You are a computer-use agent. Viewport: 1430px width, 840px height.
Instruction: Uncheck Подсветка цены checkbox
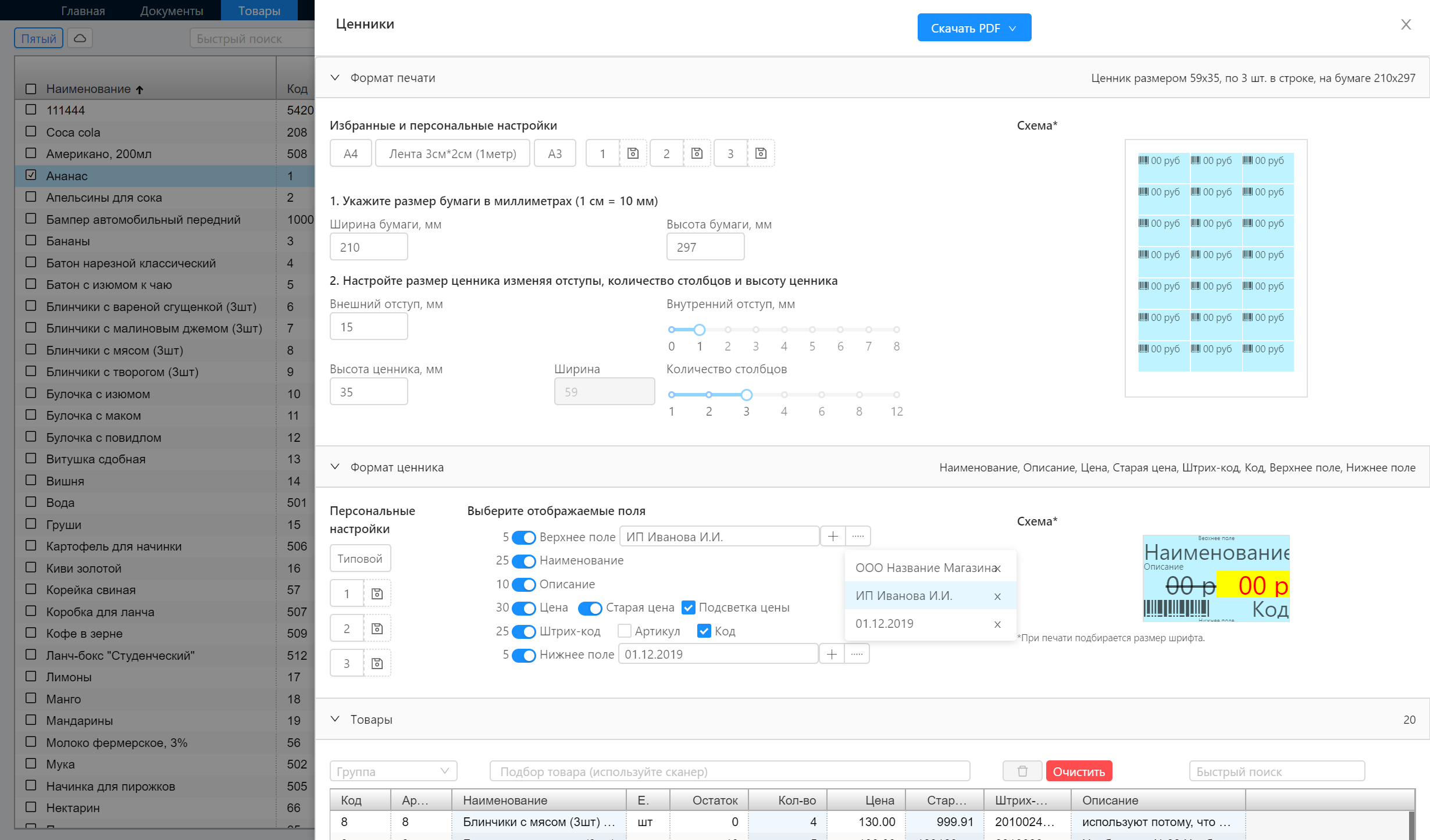(x=689, y=607)
